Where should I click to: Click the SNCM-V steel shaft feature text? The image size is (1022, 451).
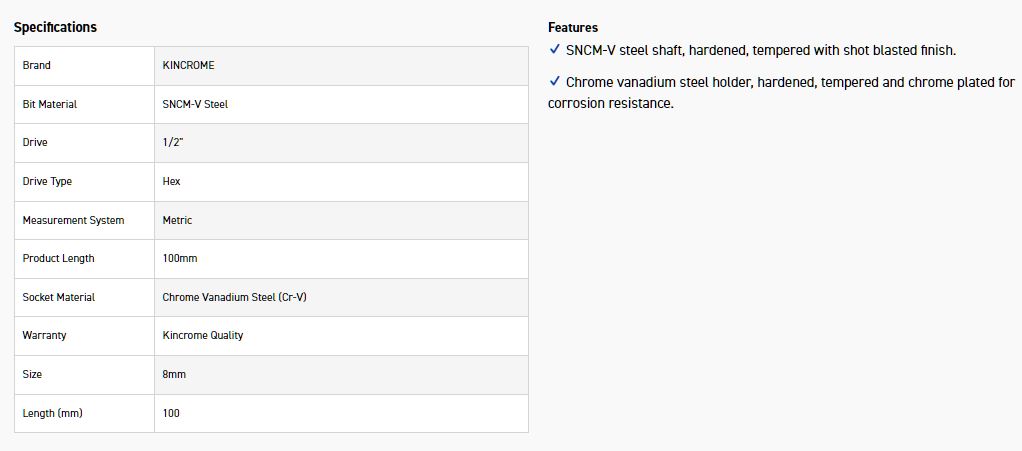[761, 50]
